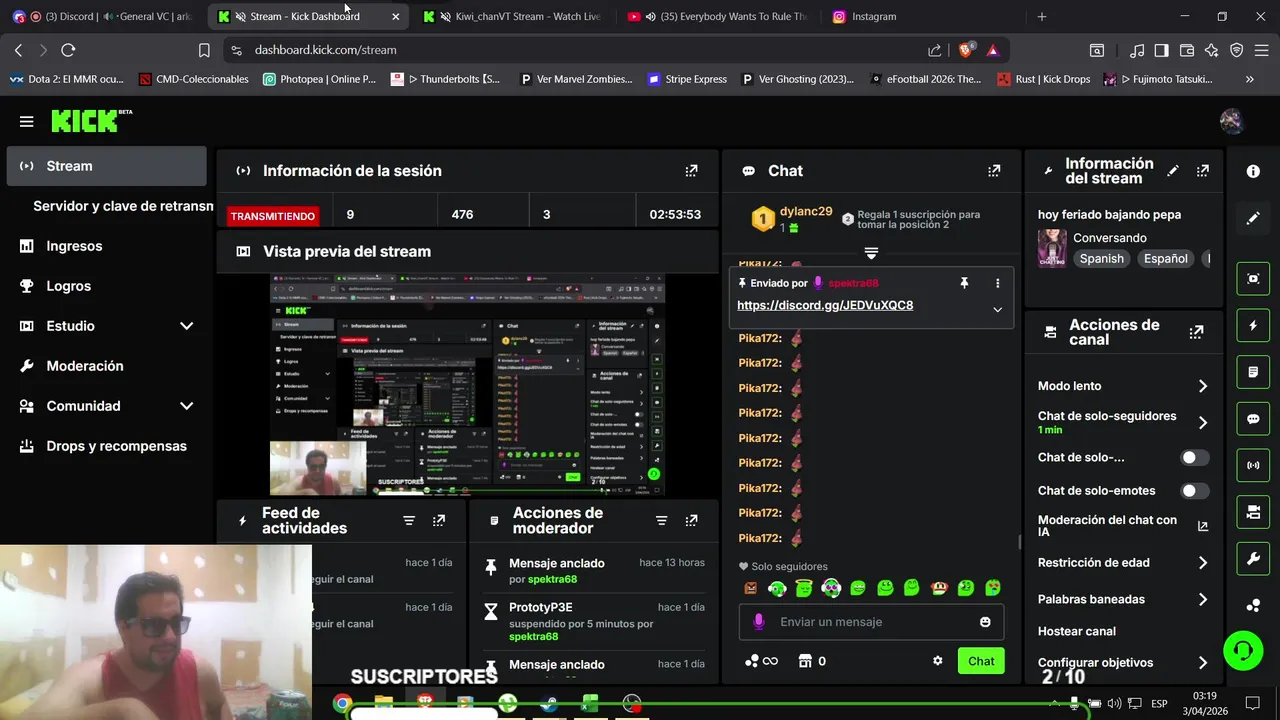Select Stream in the left sidebar
Image resolution: width=1280 pixels, height=720 pixels.
(107, 166)
